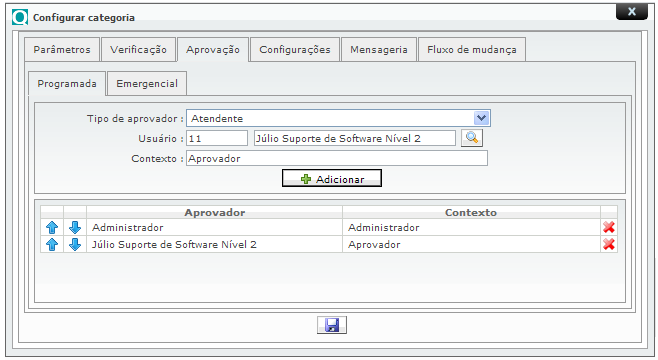Expand the Tipo de aprovador dropdown arrow
The height and width of the screenshot is (360, 658).
481,118
